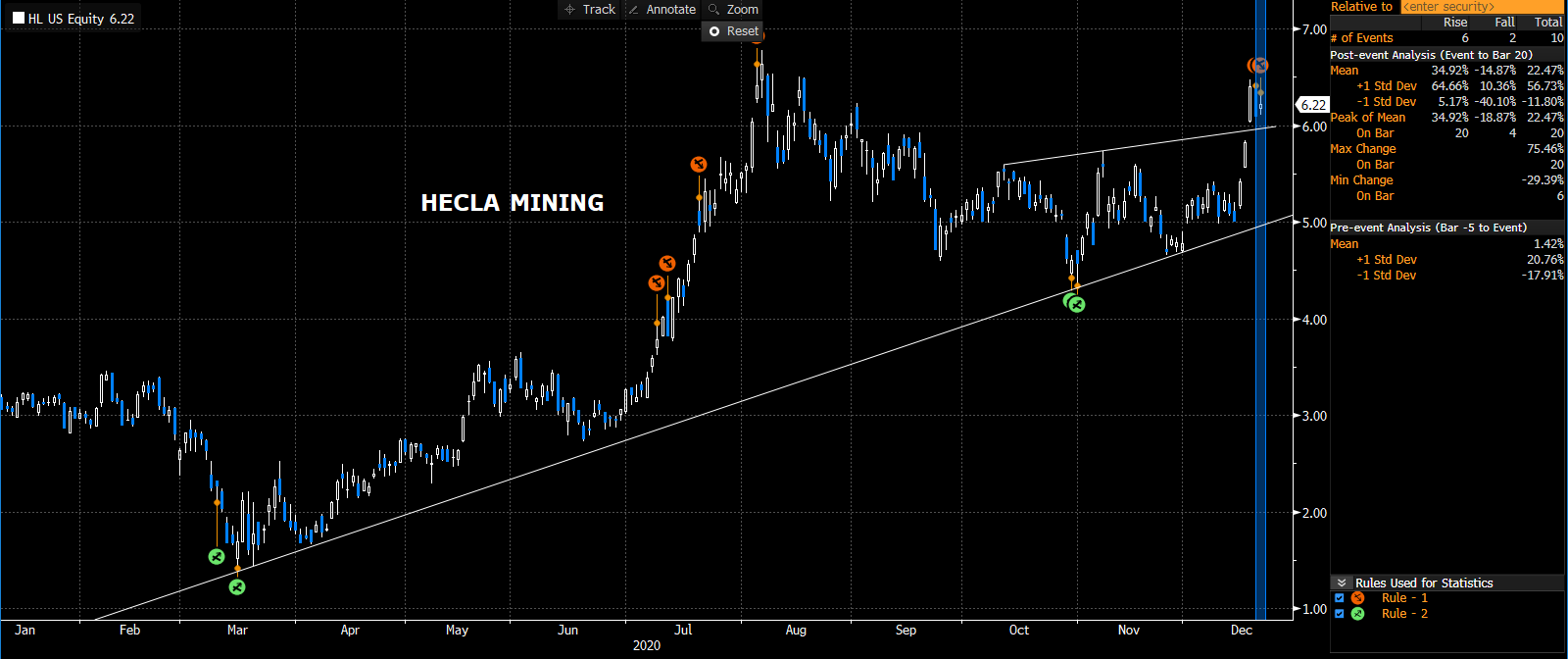Click the Pre-event Analysis section heading
The height and width of the screenshot is (659, 1568).
pos(1428,228)
